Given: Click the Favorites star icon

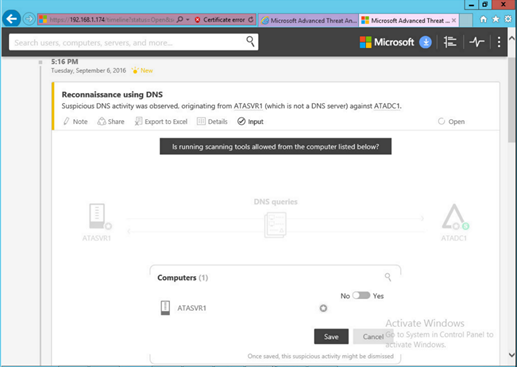Looking at the screenshot, I should 496,19.
